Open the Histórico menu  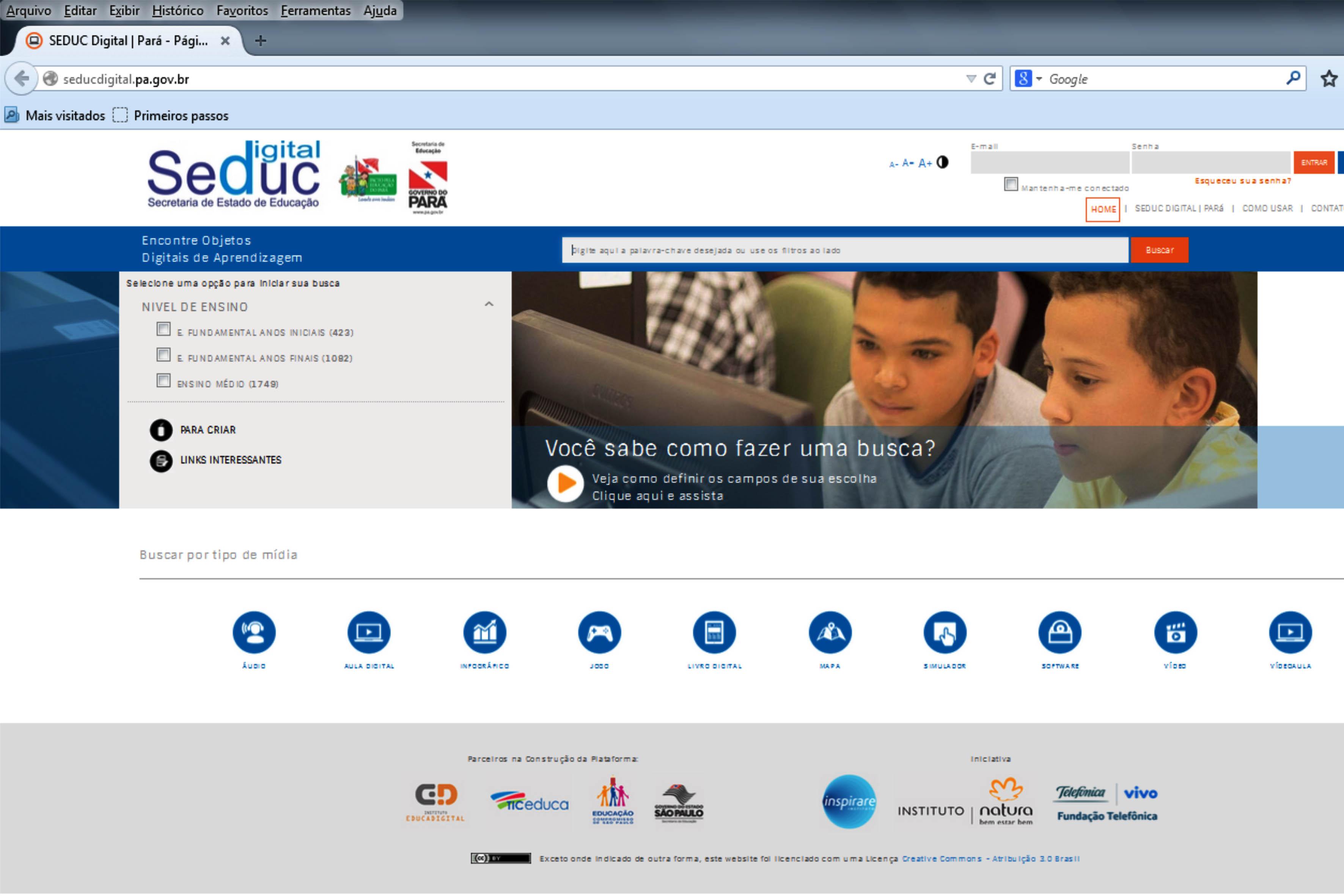178,10
